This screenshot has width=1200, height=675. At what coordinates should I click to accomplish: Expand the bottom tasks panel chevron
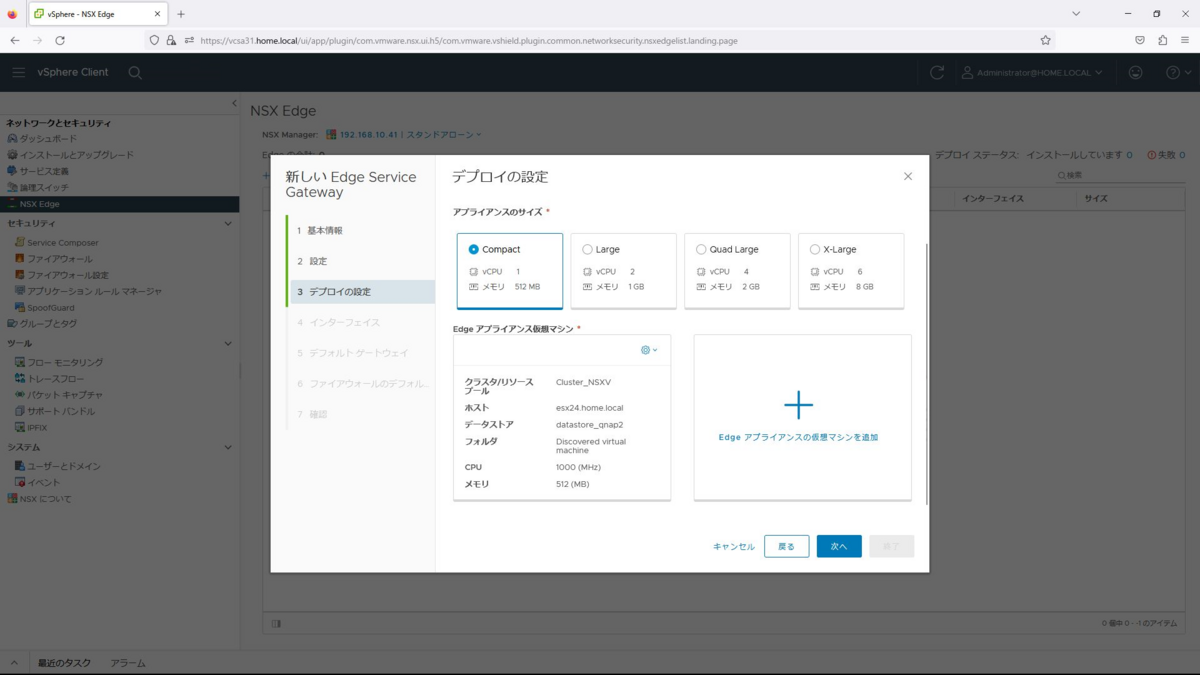(x=14, y=663)
